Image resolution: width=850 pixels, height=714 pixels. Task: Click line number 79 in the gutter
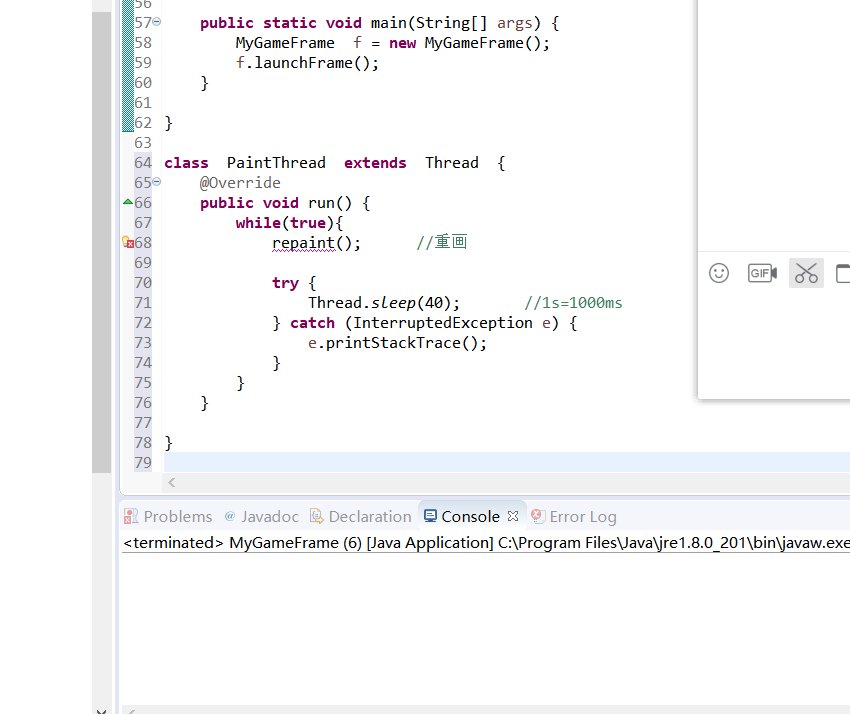tap(143, 462)
